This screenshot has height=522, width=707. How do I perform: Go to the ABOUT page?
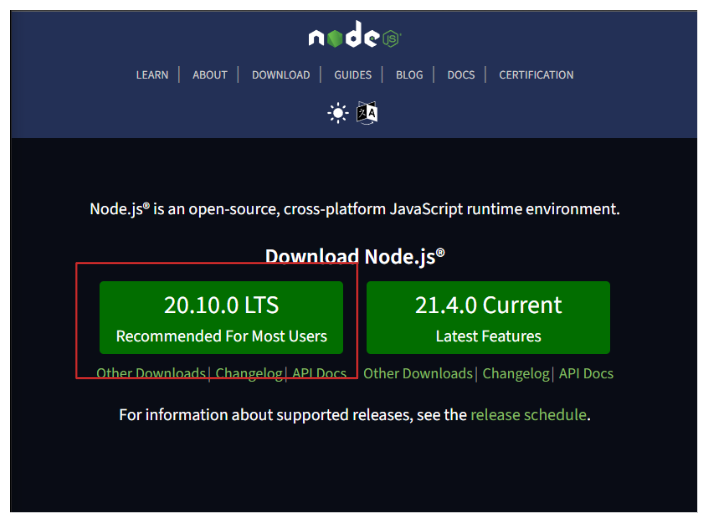click(210, 75)
